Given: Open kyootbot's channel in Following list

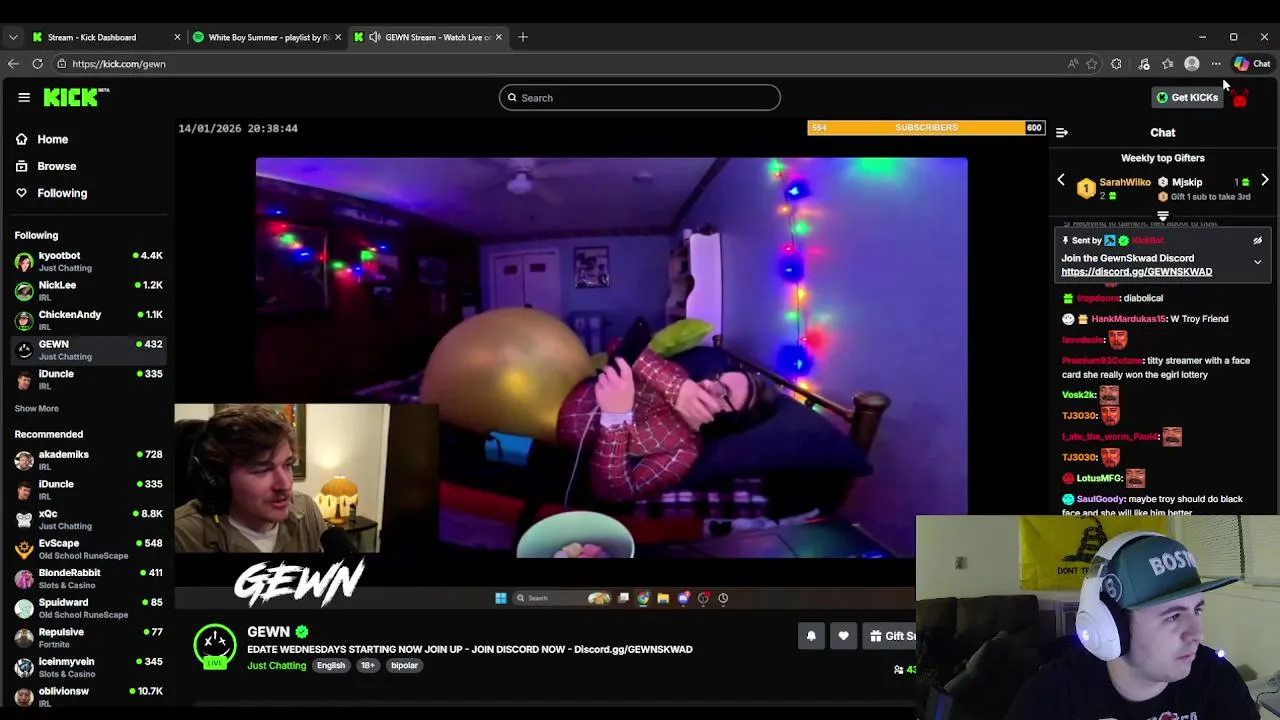Looking at the screenshot, I should [x=88, y=261].
